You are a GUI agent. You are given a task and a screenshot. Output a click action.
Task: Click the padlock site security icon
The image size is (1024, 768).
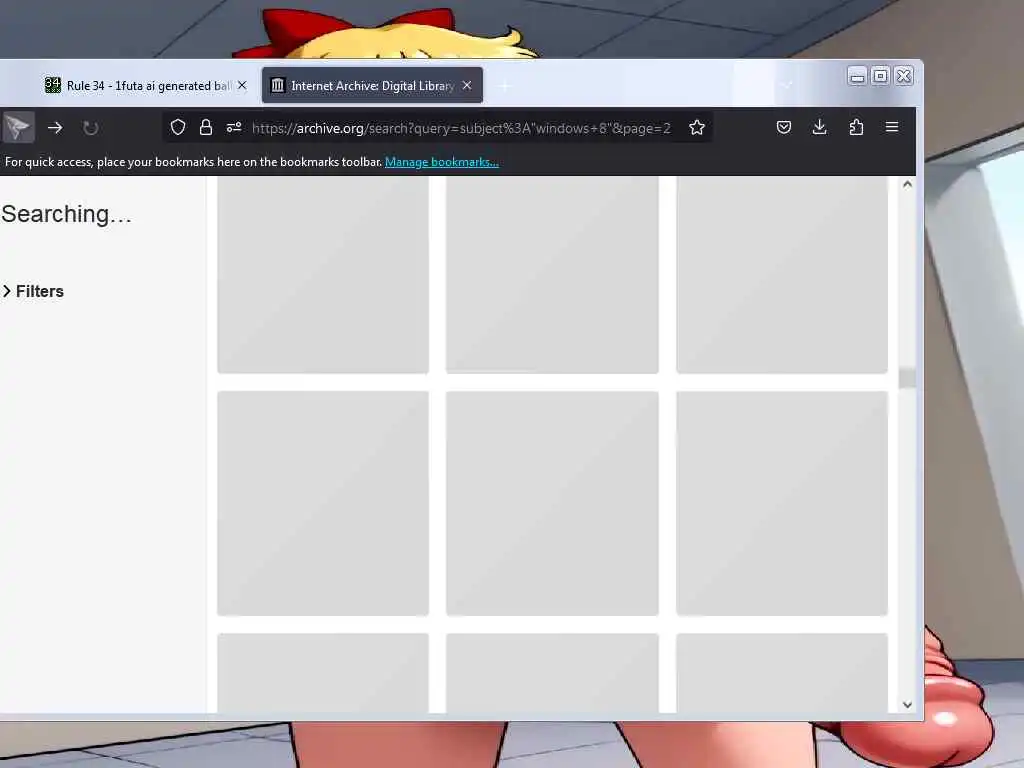pos(206,127)
